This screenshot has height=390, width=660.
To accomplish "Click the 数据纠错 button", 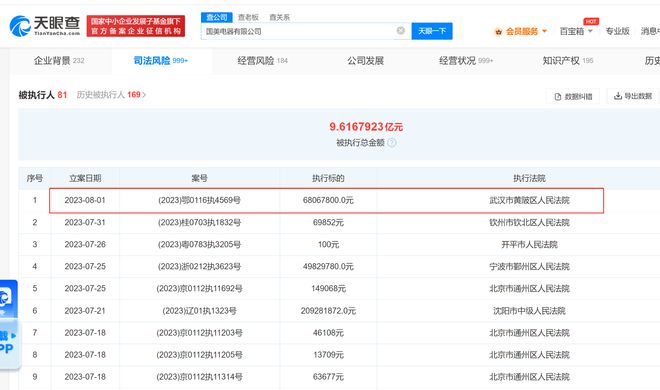I will click(573, 96).
